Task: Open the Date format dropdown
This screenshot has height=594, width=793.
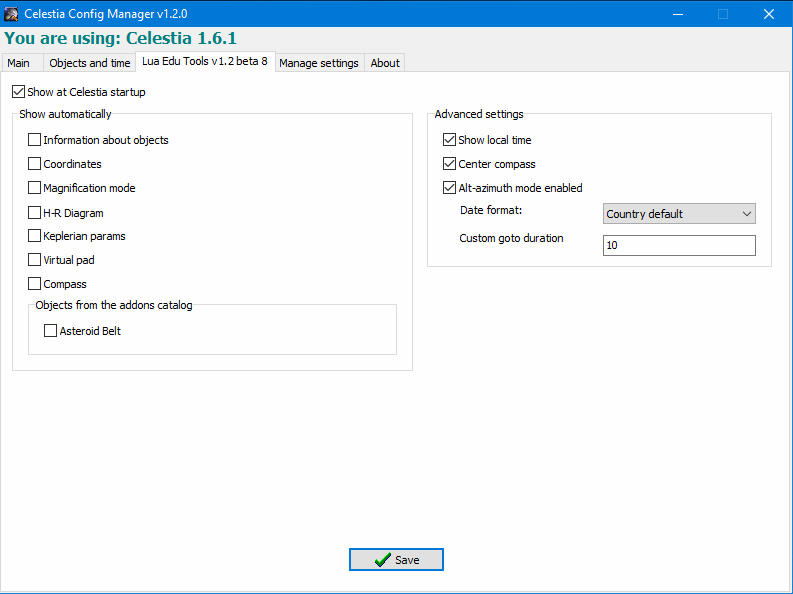Action: pos(679,214)
